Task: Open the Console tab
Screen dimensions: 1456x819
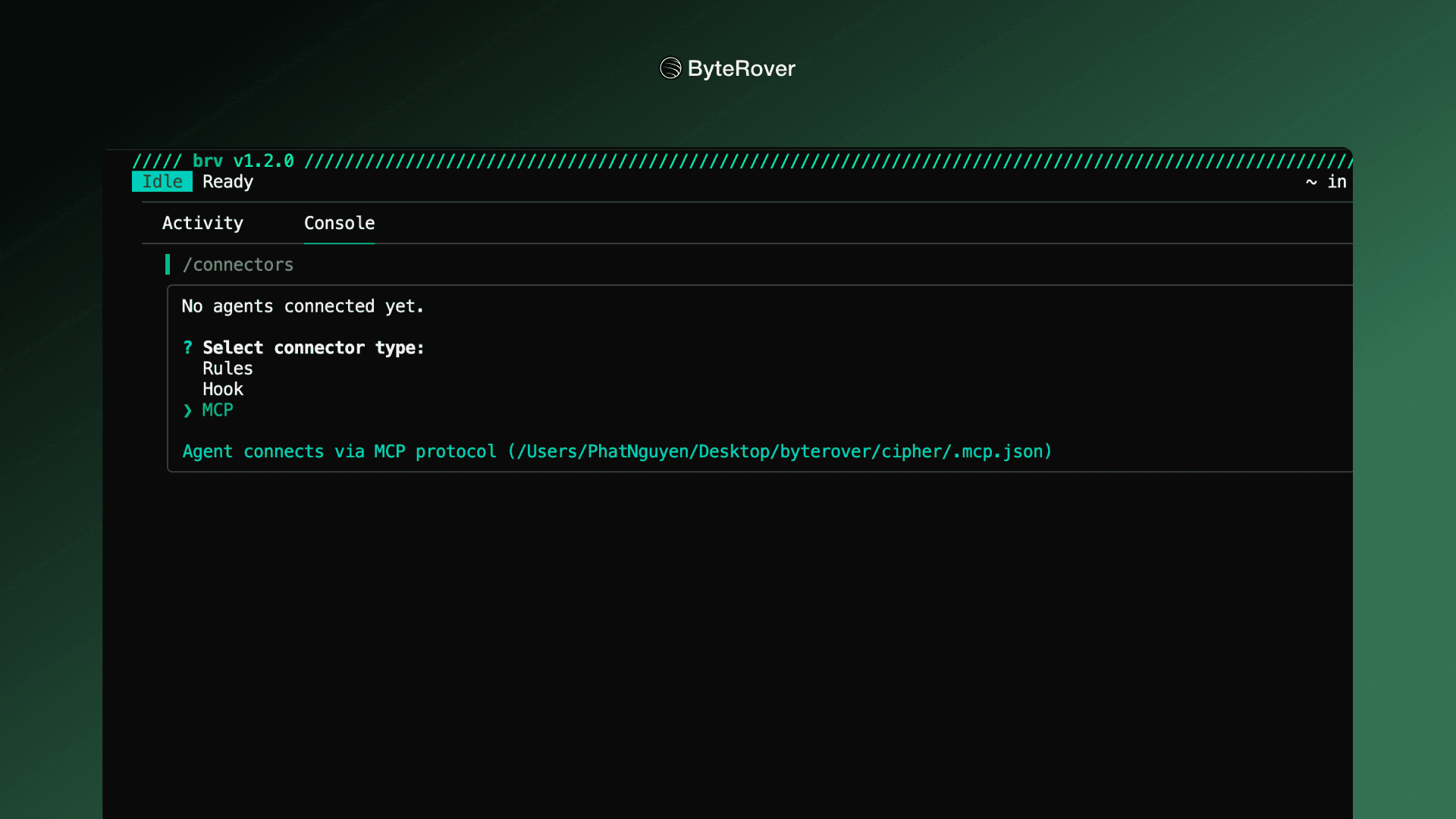Action: point(339,223)
